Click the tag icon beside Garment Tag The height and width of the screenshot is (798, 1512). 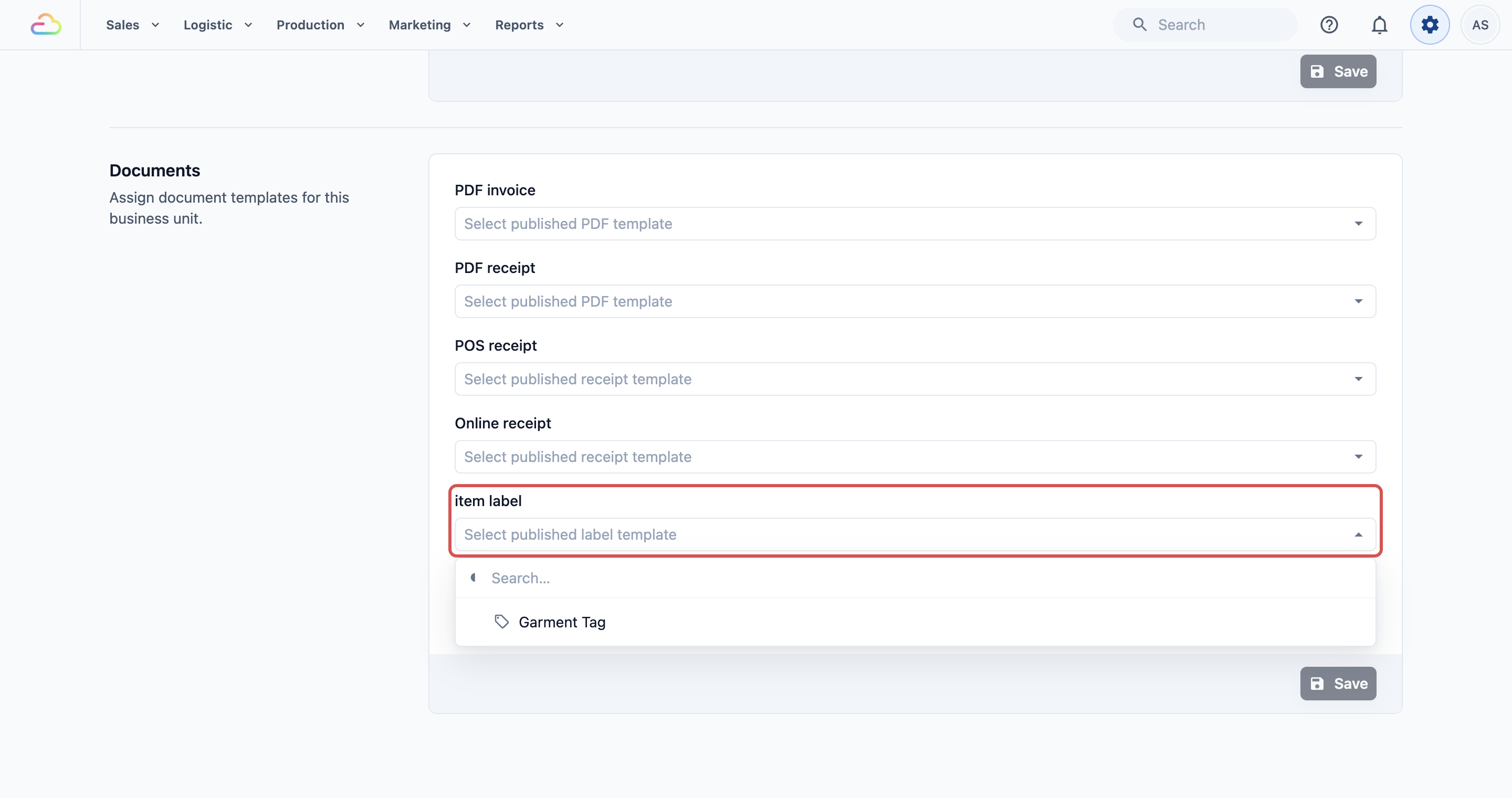tap(501, 622)
